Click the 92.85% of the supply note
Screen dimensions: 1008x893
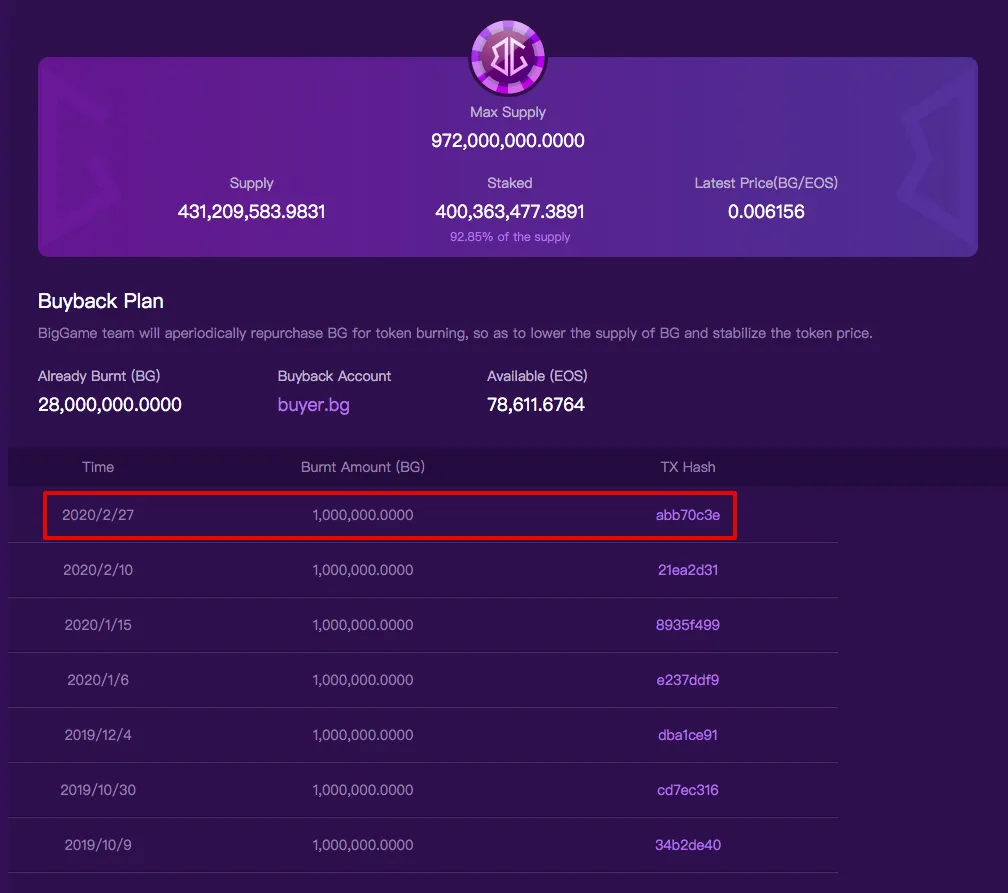pos(510,237)
